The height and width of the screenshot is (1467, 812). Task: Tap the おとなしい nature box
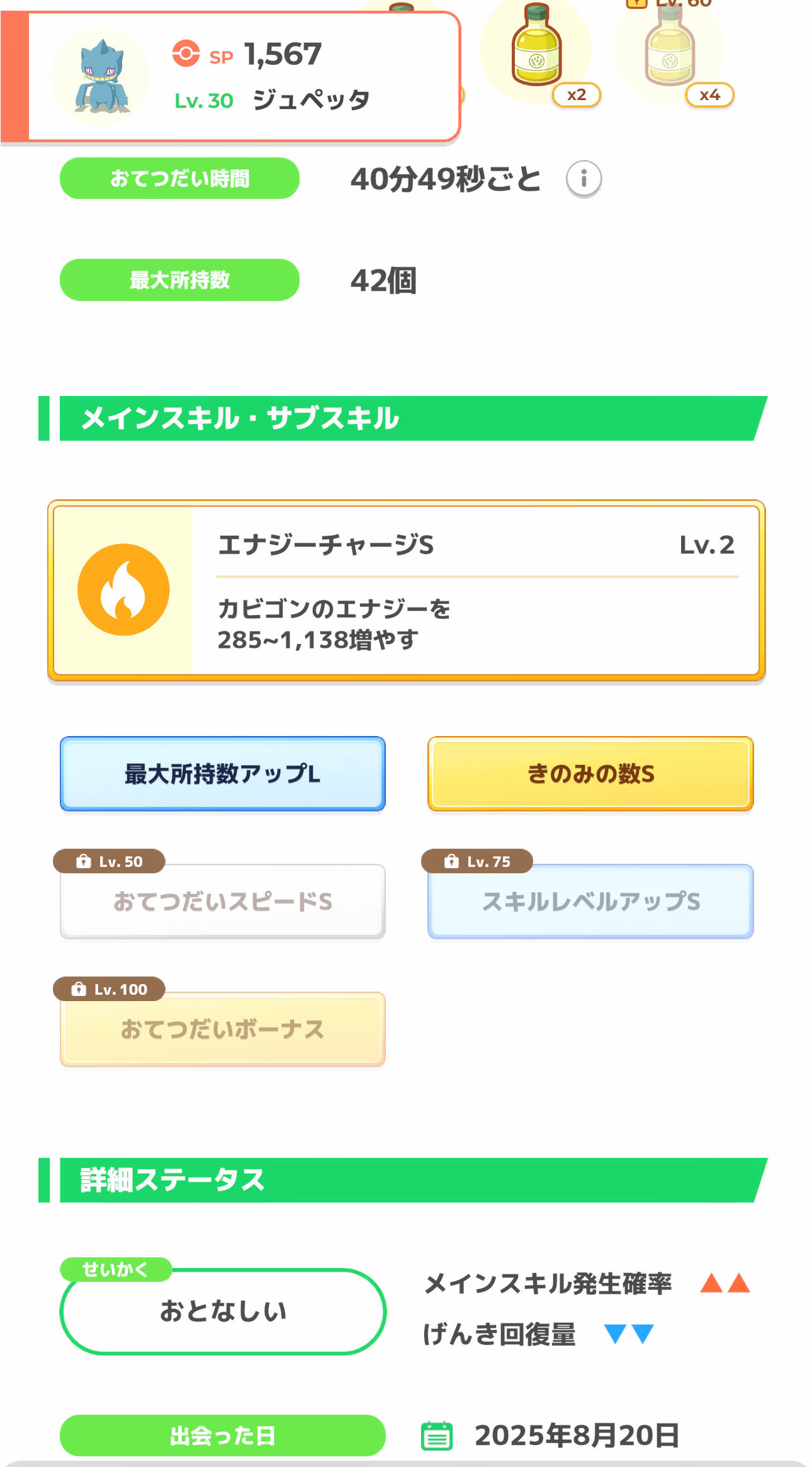tap(222, 1311)
